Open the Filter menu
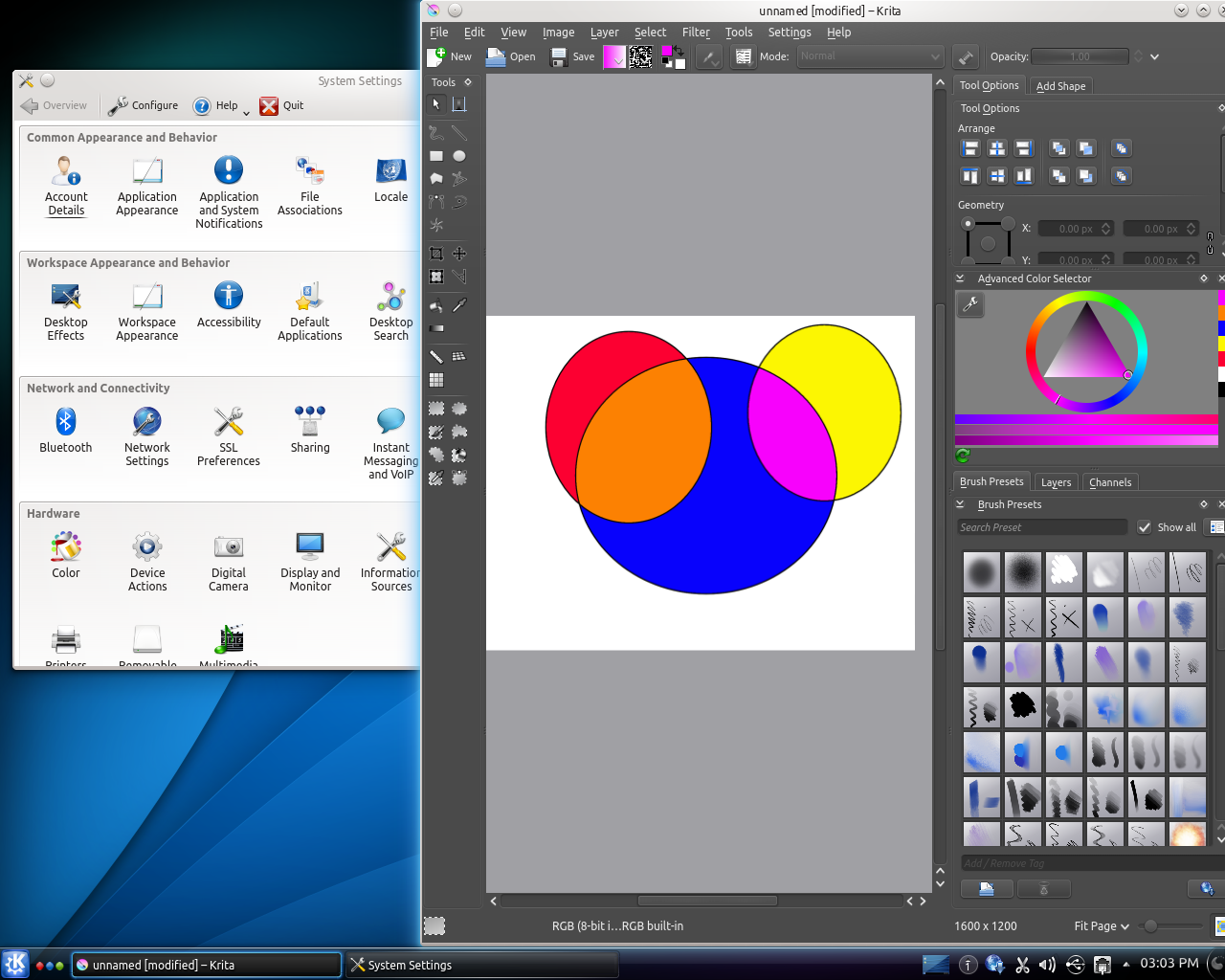1225x980 pixels. (696, 32)
